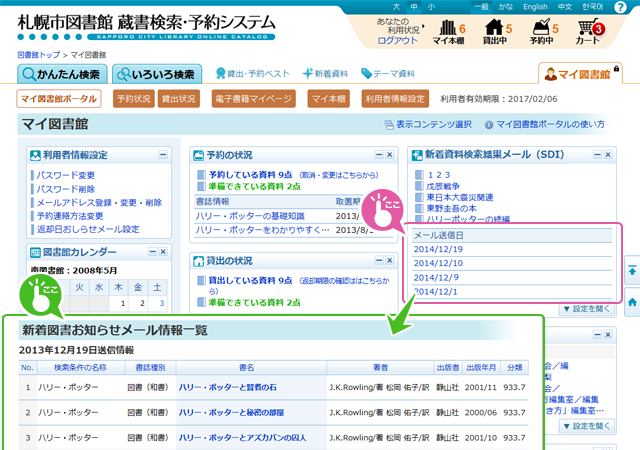Switch language to English

coord(535,7)
